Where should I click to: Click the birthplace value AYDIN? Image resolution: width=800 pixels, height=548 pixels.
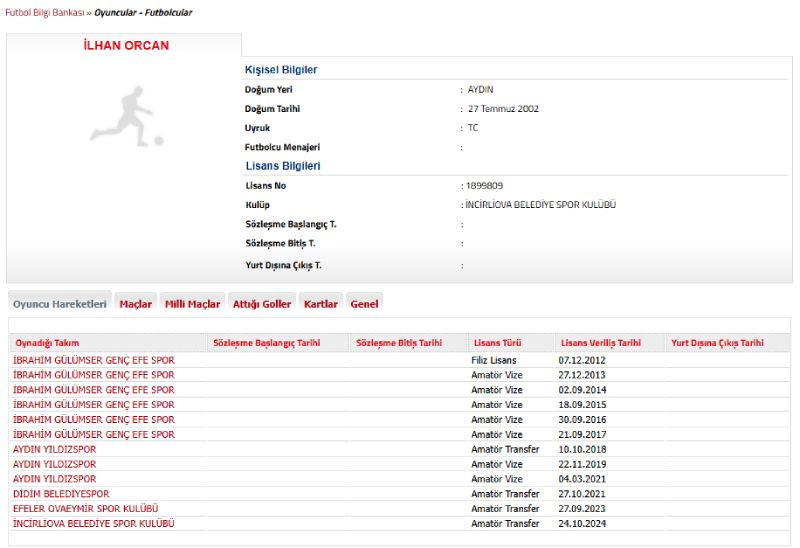(x=481, y=90)
